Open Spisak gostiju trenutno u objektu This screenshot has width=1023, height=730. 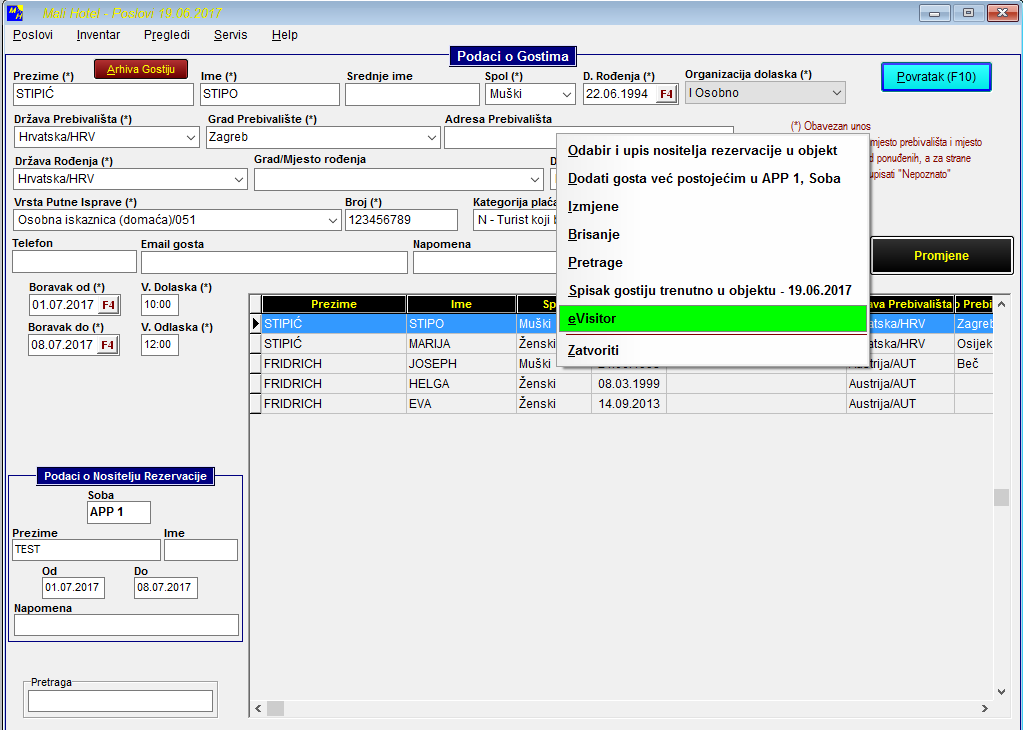[712, 290]
